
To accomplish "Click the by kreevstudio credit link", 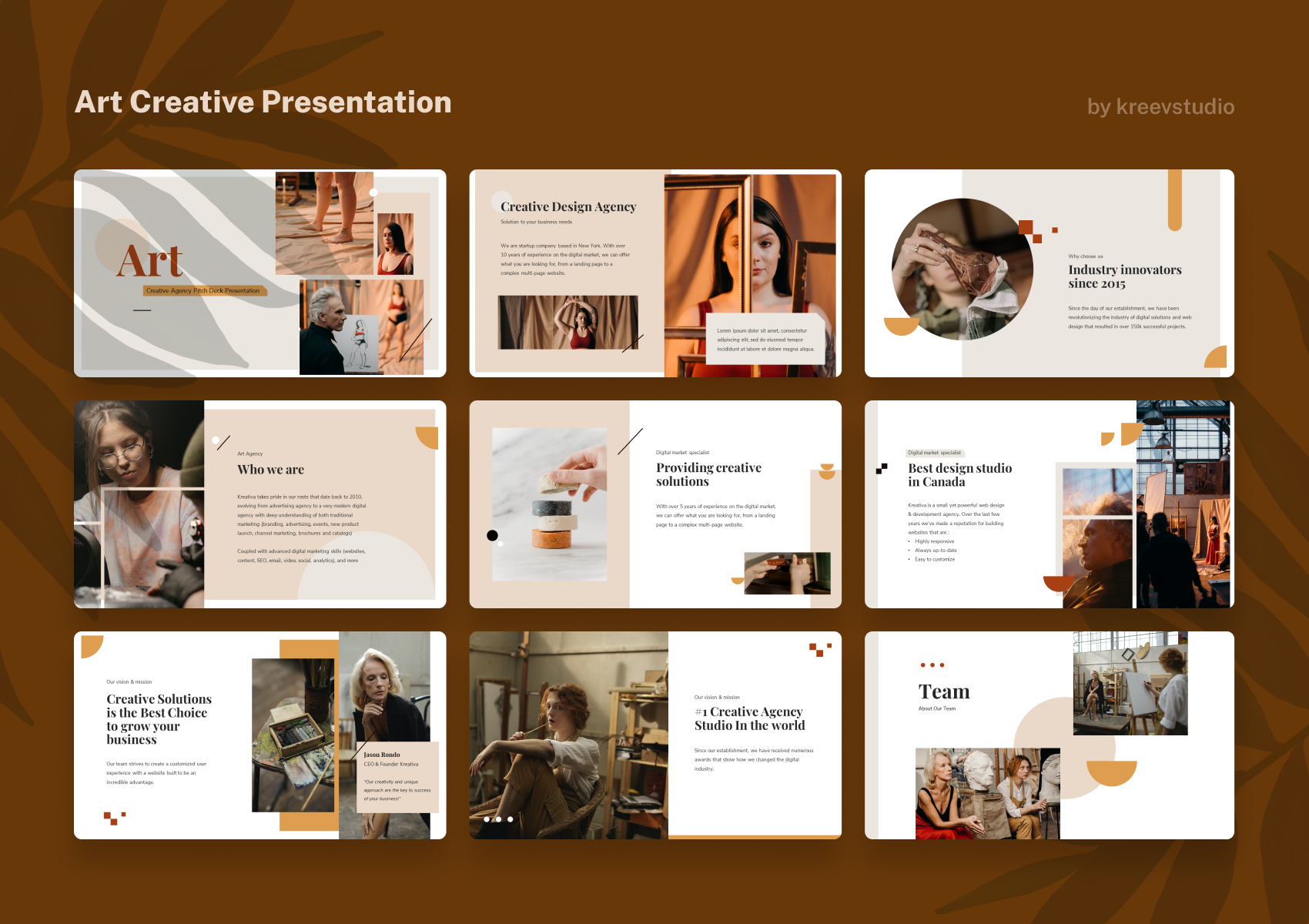I will 1160,107.
